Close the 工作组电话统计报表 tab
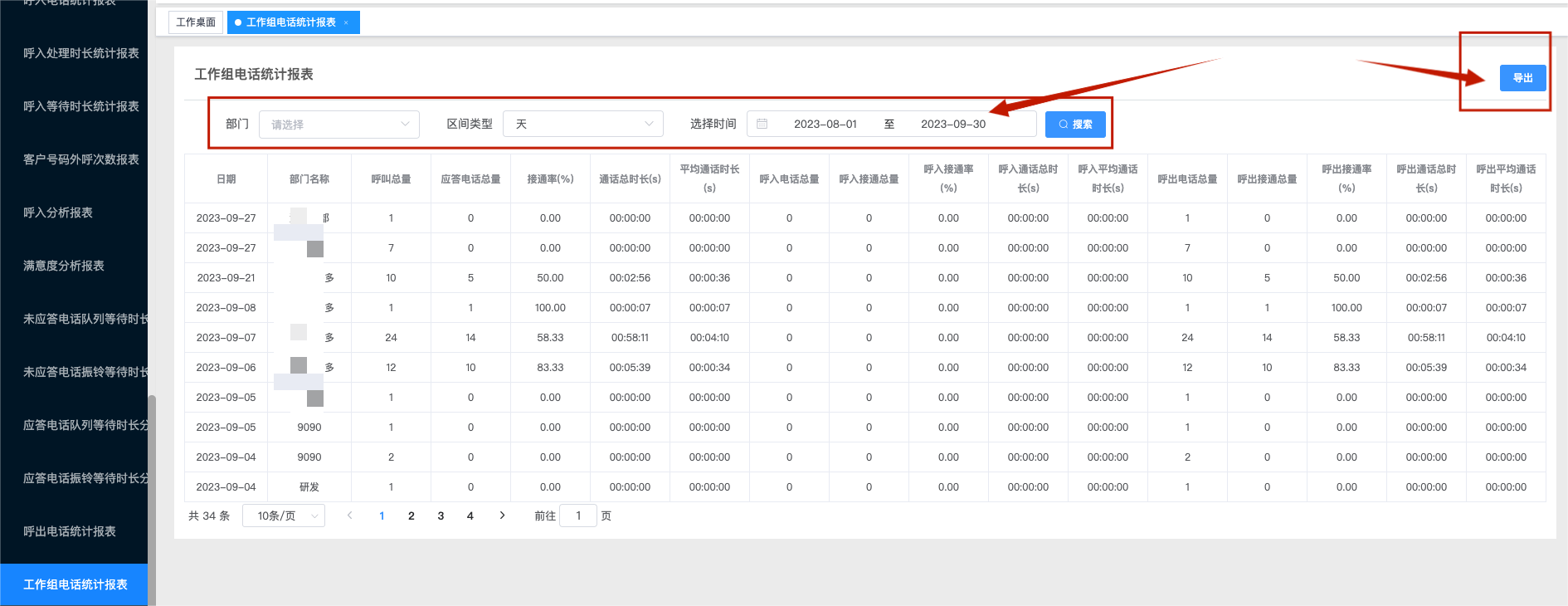This screenshot has height=606, width=1568. pyautogui.click(x=346, y=22)
